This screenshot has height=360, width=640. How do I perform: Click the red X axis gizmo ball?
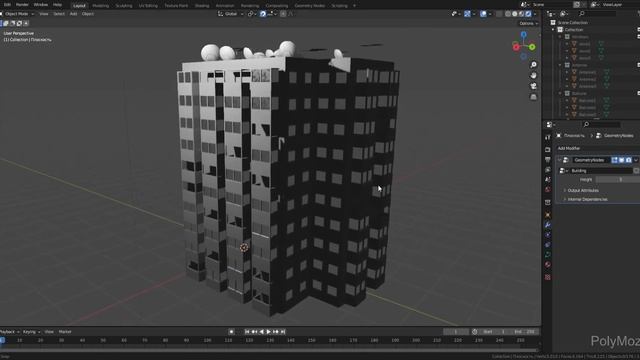point(516,47)
